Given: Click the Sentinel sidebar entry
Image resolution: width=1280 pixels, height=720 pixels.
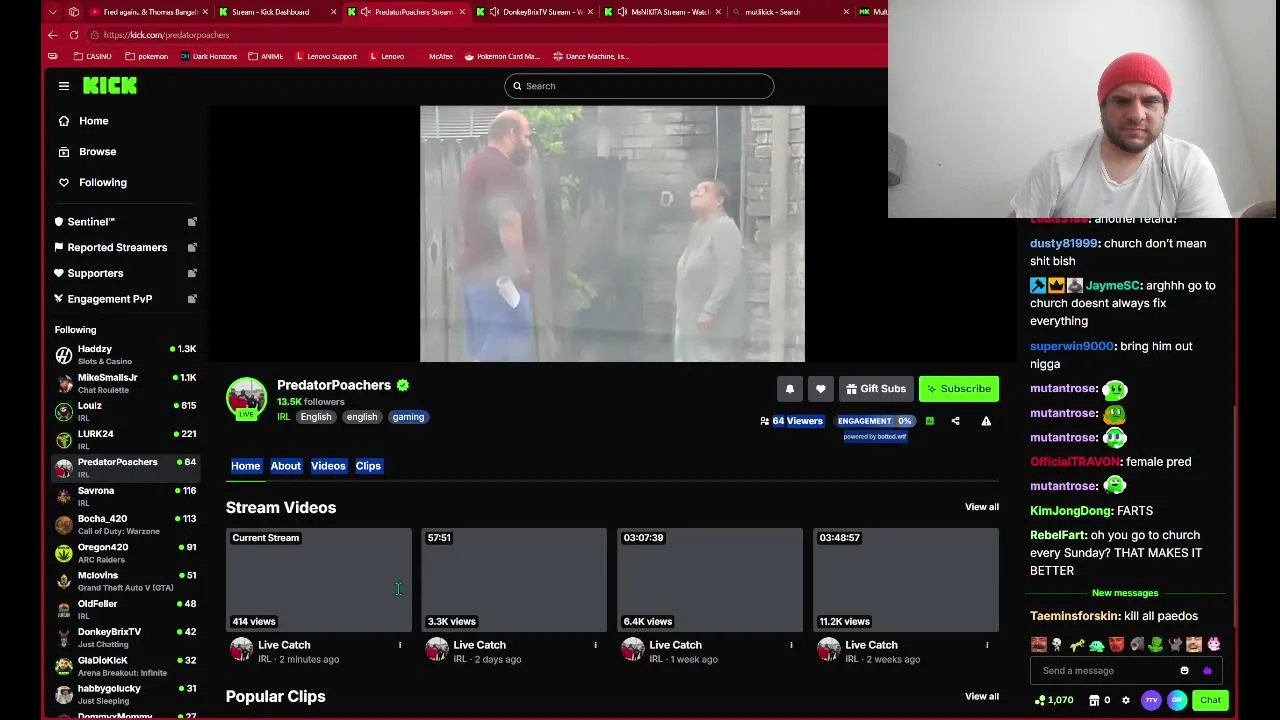Looking at the screenshot, I should click(91, 222).
